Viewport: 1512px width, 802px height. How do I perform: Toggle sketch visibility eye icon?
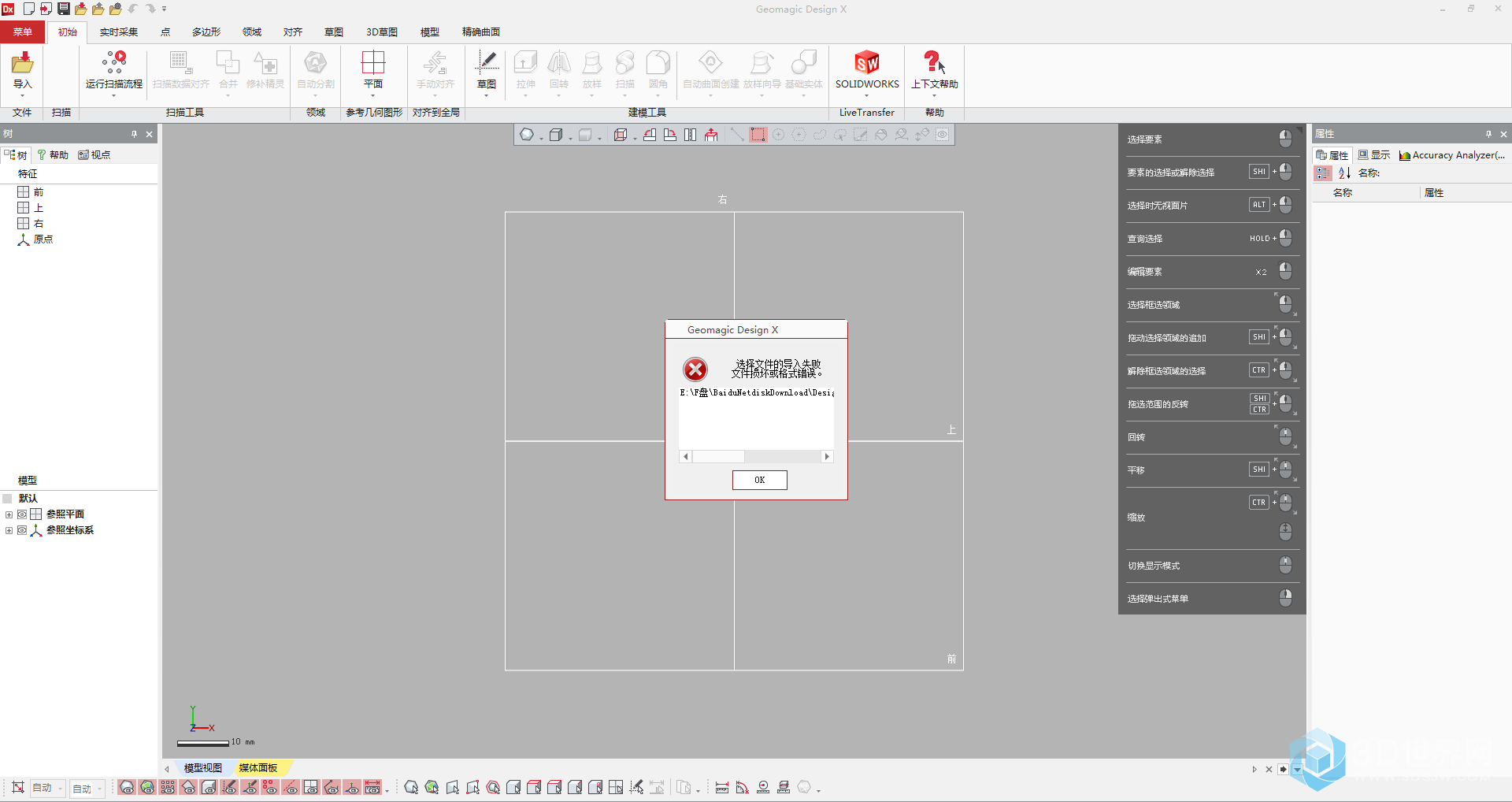[229, 787]
